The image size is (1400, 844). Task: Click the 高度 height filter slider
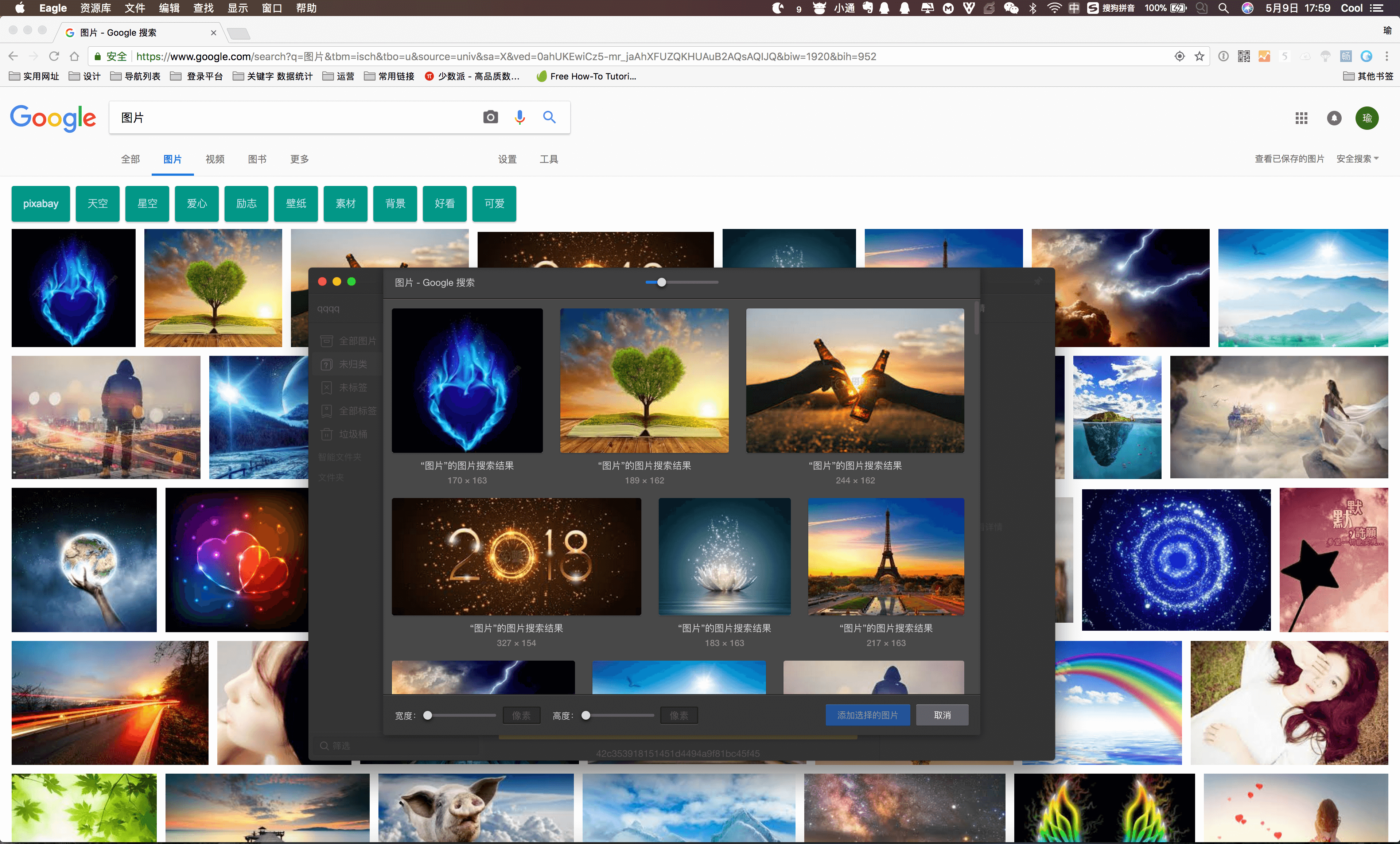618,716
